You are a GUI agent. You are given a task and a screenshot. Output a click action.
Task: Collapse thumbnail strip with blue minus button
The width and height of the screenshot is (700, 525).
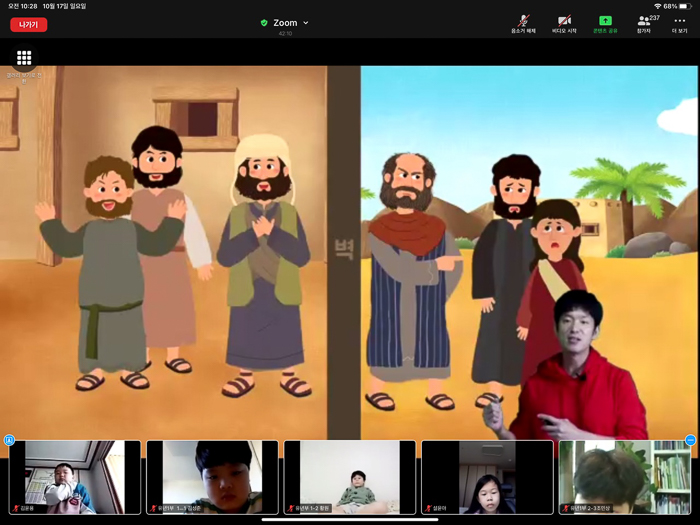(x=690, y=440)
